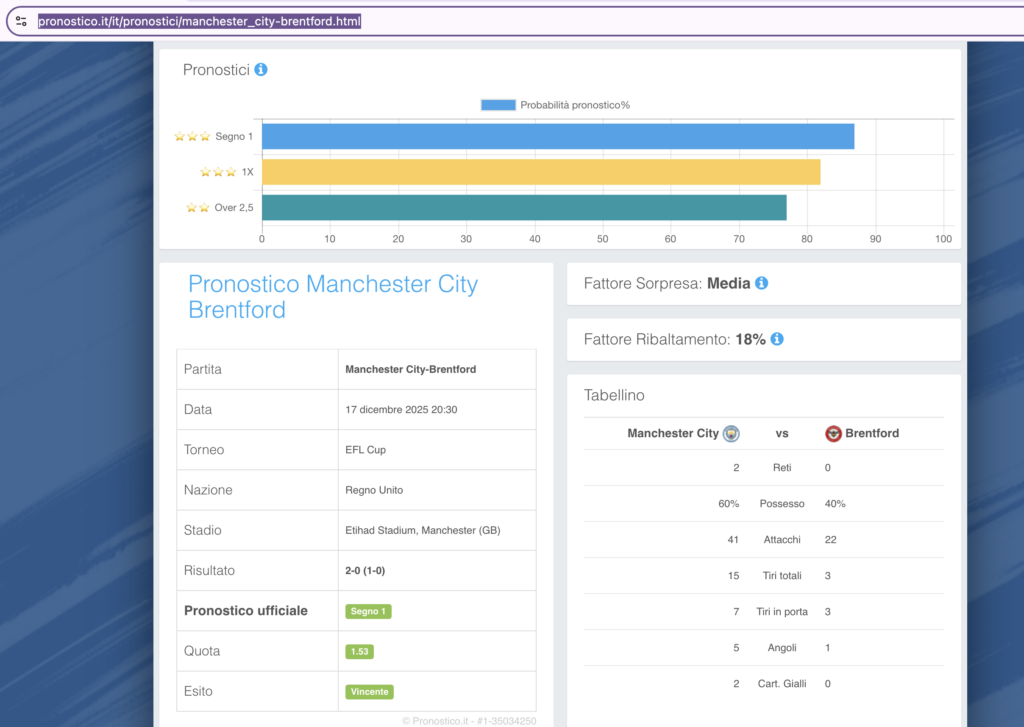Click the Pronostico Manchester City Brentford heading
The image size is (1024, 727).
333,297
